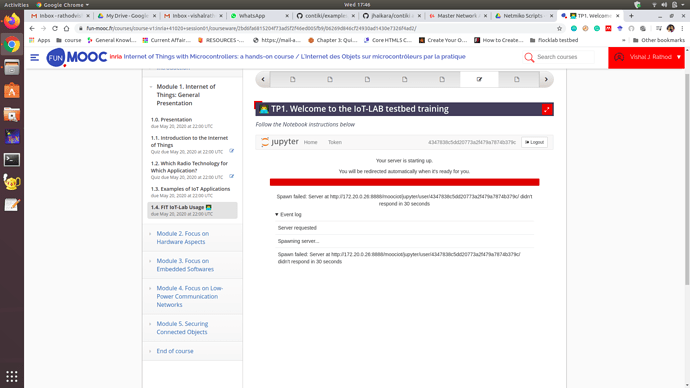Open 1.4. FIT IoT-Lab Usage lesson

(192, 210)
